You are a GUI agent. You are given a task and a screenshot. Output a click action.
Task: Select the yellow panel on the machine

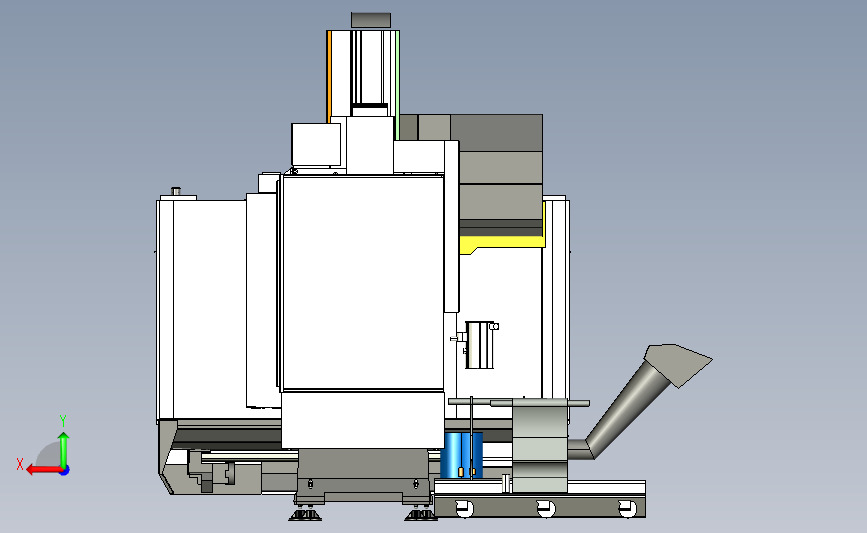coord(500,242)
